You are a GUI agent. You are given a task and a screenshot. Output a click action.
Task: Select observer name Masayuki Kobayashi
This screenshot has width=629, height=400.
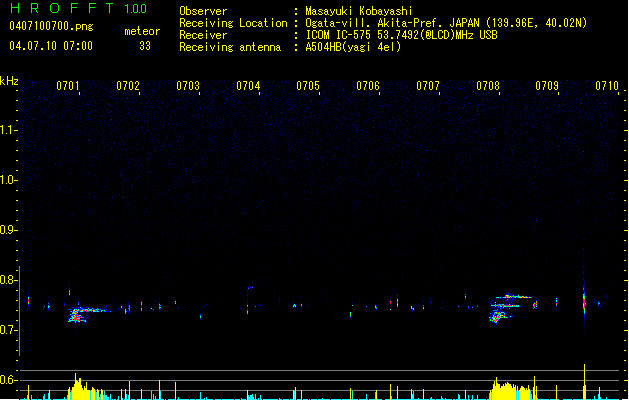tap(359, 11)
